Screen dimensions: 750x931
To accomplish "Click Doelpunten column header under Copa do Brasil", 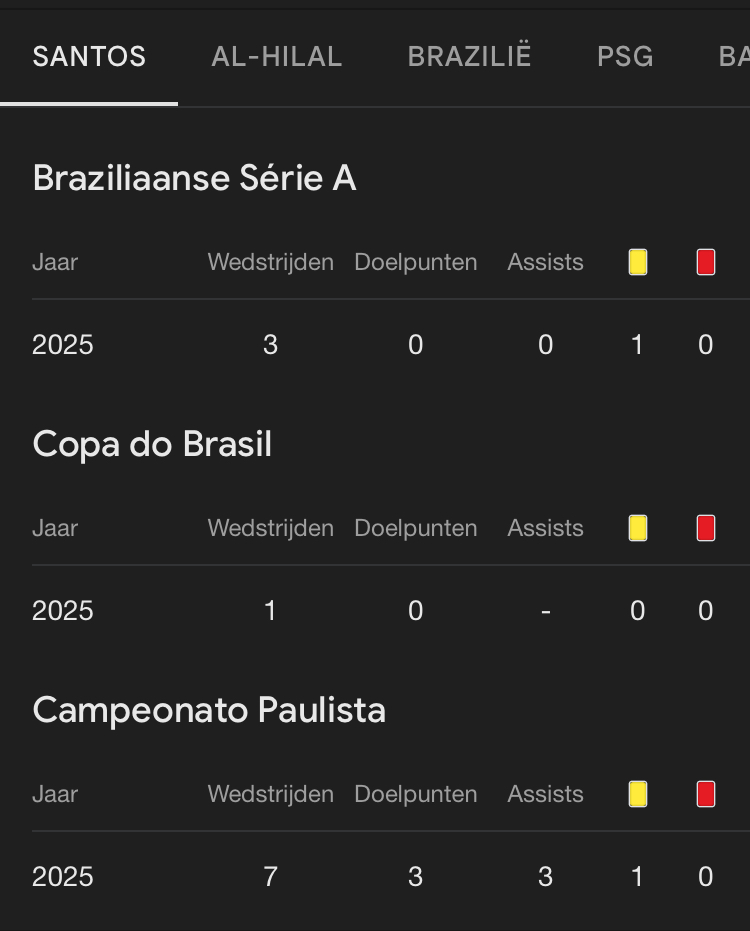I will tap(415, 528).
